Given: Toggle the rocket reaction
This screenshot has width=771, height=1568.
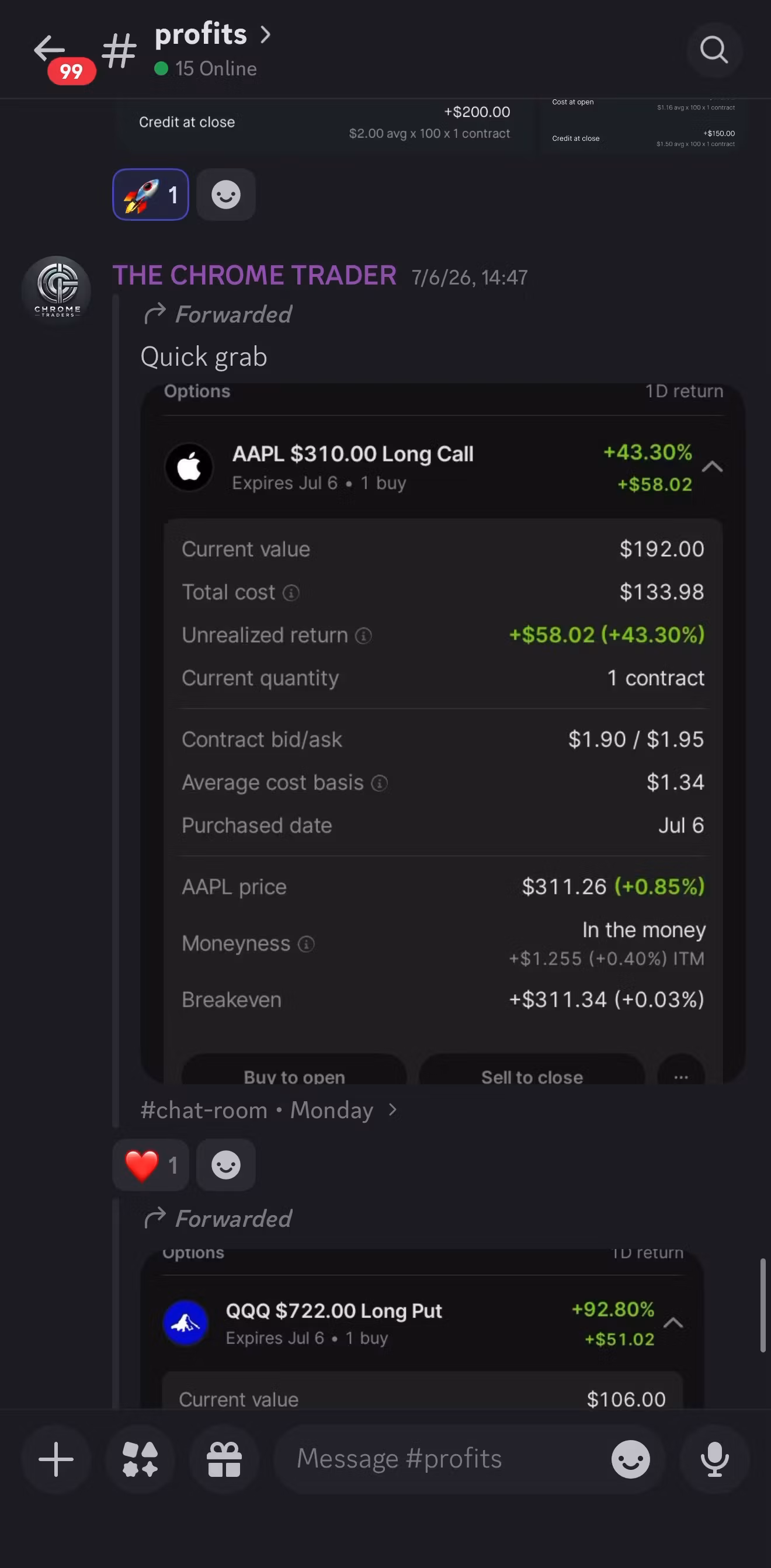Looking at the screenshot, I should (x=150, y=195).
